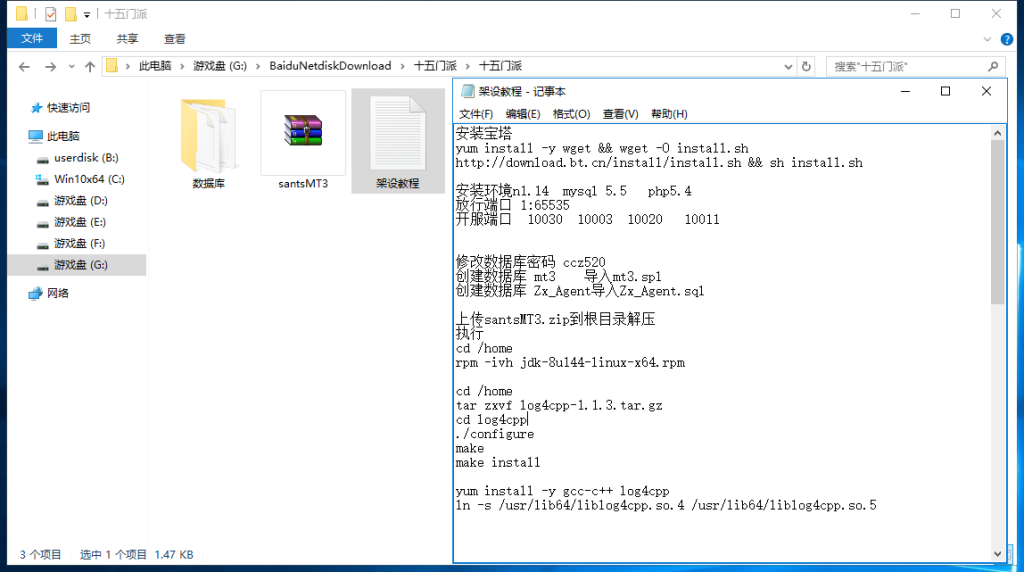Screen dimensions: 1024x572
Task: Expand the ribbon chevron
Action: point(987,40)
